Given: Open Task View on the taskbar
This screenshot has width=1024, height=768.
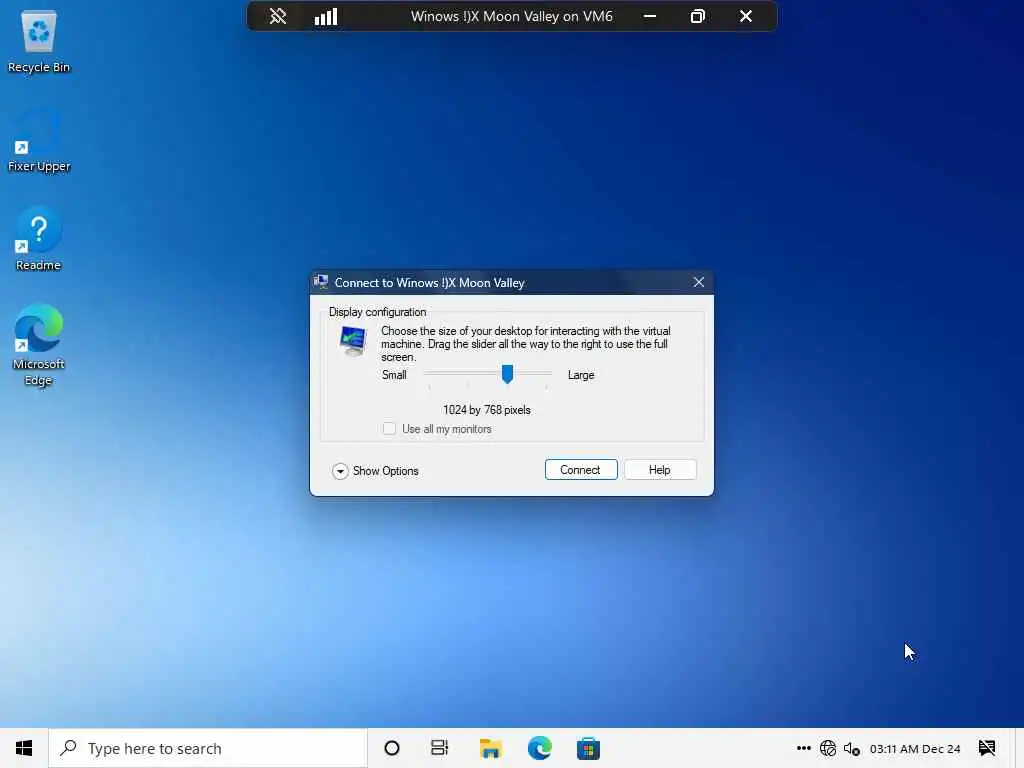Looking at the screenshot, I should [440, 748].
